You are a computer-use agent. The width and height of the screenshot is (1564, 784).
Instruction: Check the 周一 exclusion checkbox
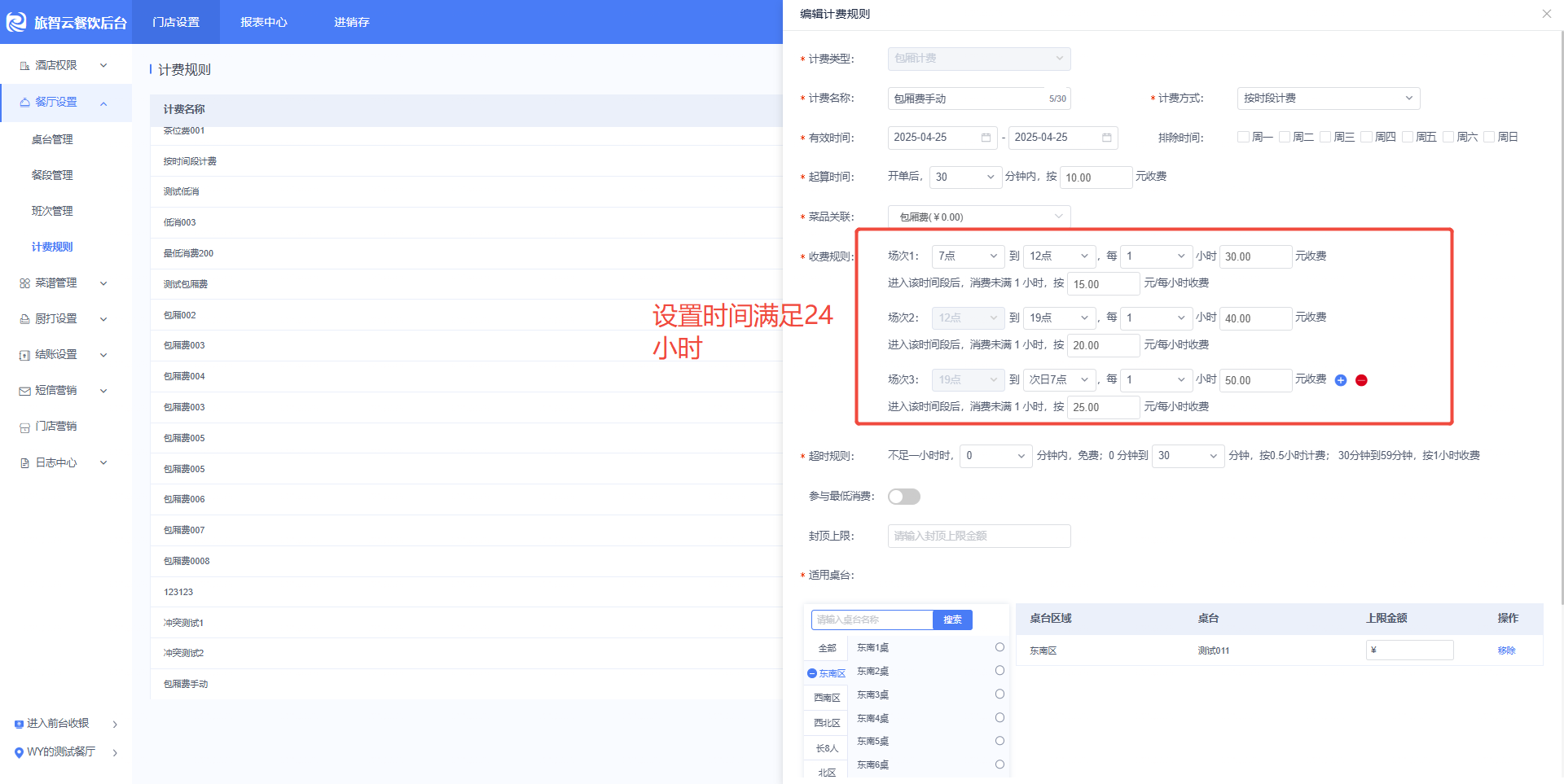click(1243, 137)
